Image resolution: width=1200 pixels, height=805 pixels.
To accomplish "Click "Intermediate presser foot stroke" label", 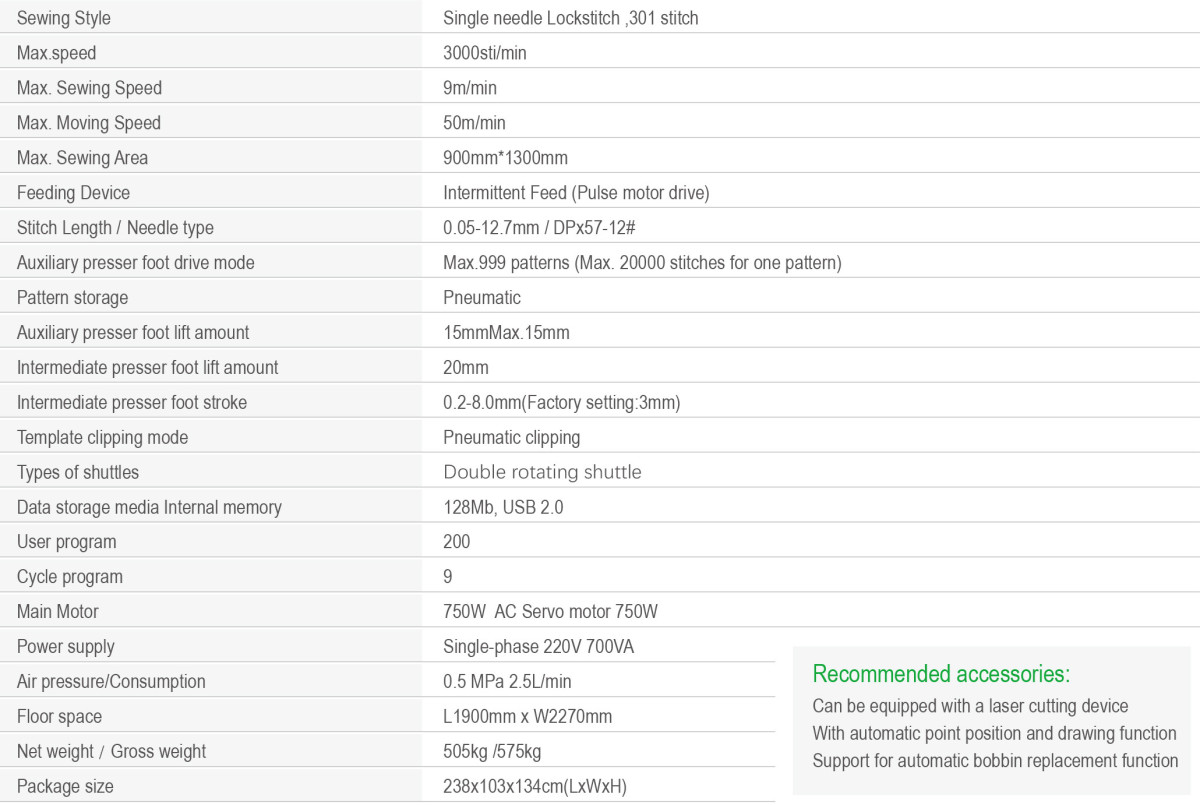I will coord(132,403).
